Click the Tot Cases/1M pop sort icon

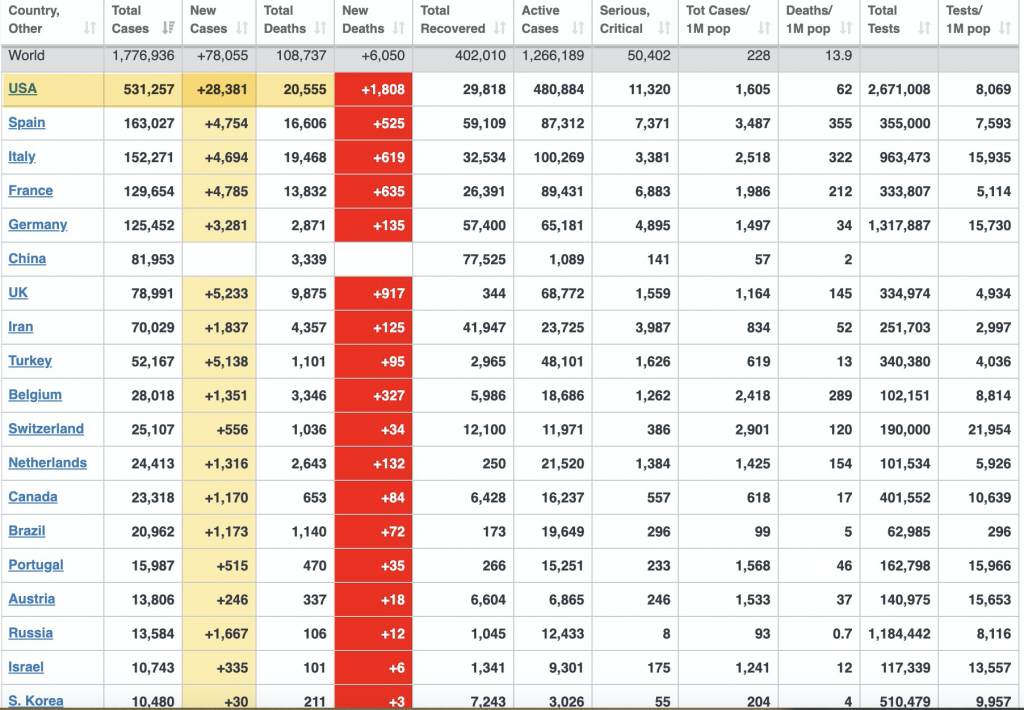pos(765,29)
